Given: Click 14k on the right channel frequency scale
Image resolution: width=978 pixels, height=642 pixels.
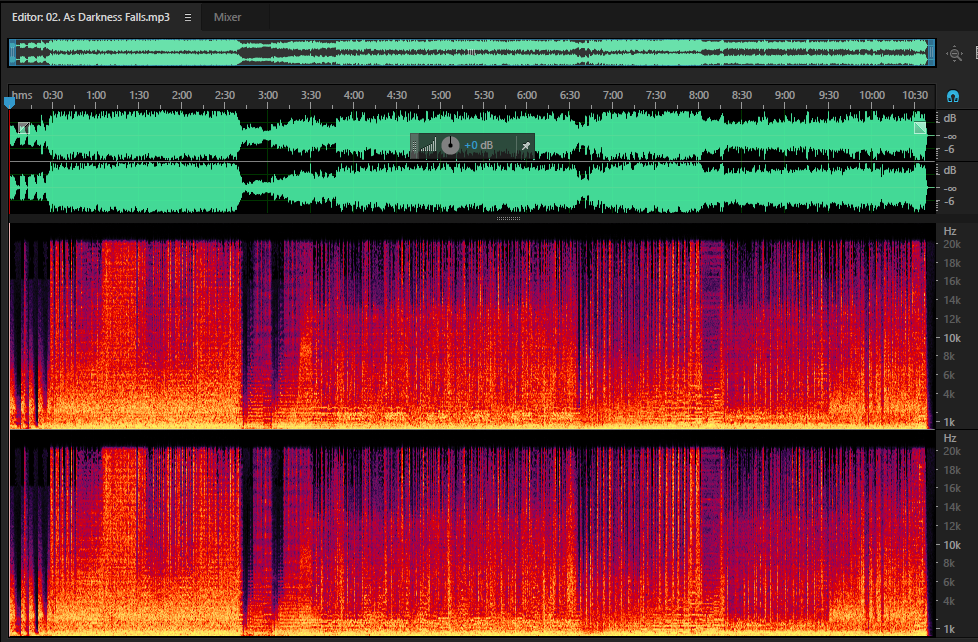Looking at the screenshot, I should (952, 507).
